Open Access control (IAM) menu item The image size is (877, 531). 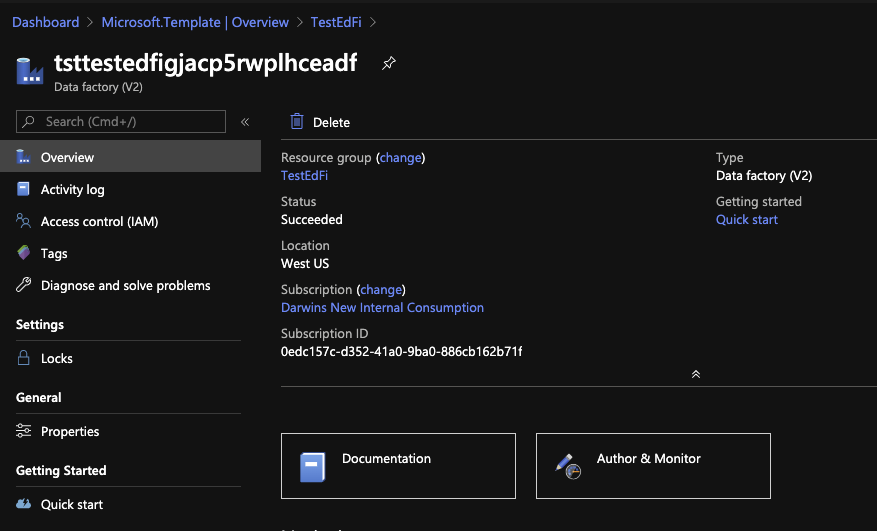pyautogui.click(x=130, y=221)
